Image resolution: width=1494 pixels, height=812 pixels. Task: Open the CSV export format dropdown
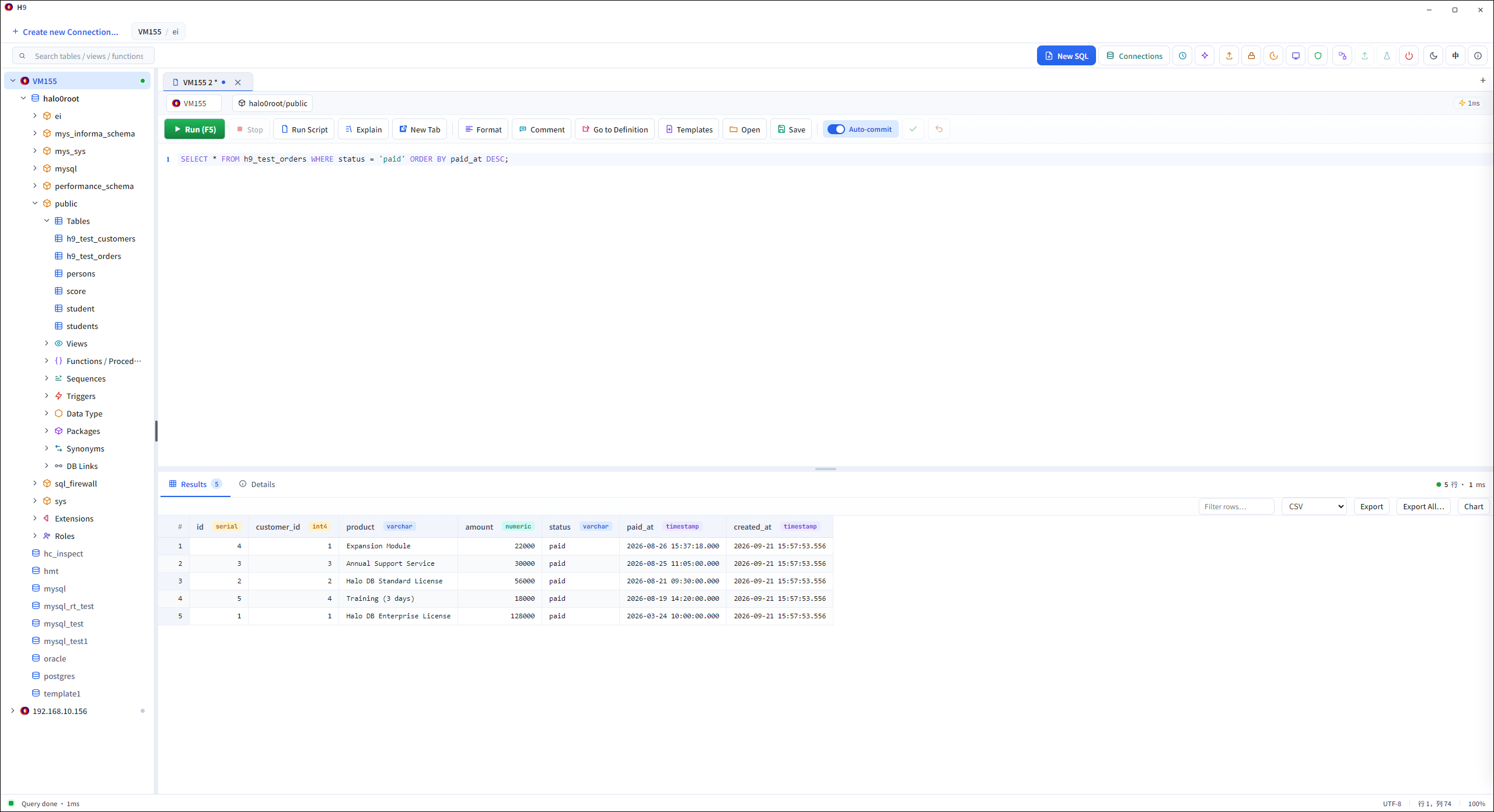(1314, 506)
